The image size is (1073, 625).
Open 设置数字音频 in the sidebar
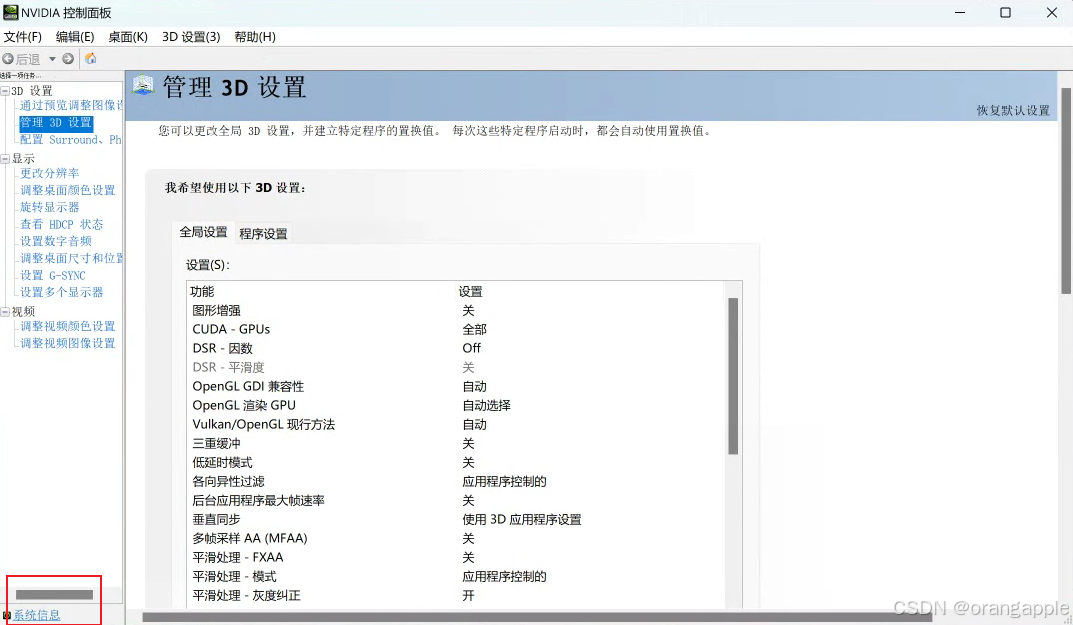pyautogui.click(x=55, y=241)
